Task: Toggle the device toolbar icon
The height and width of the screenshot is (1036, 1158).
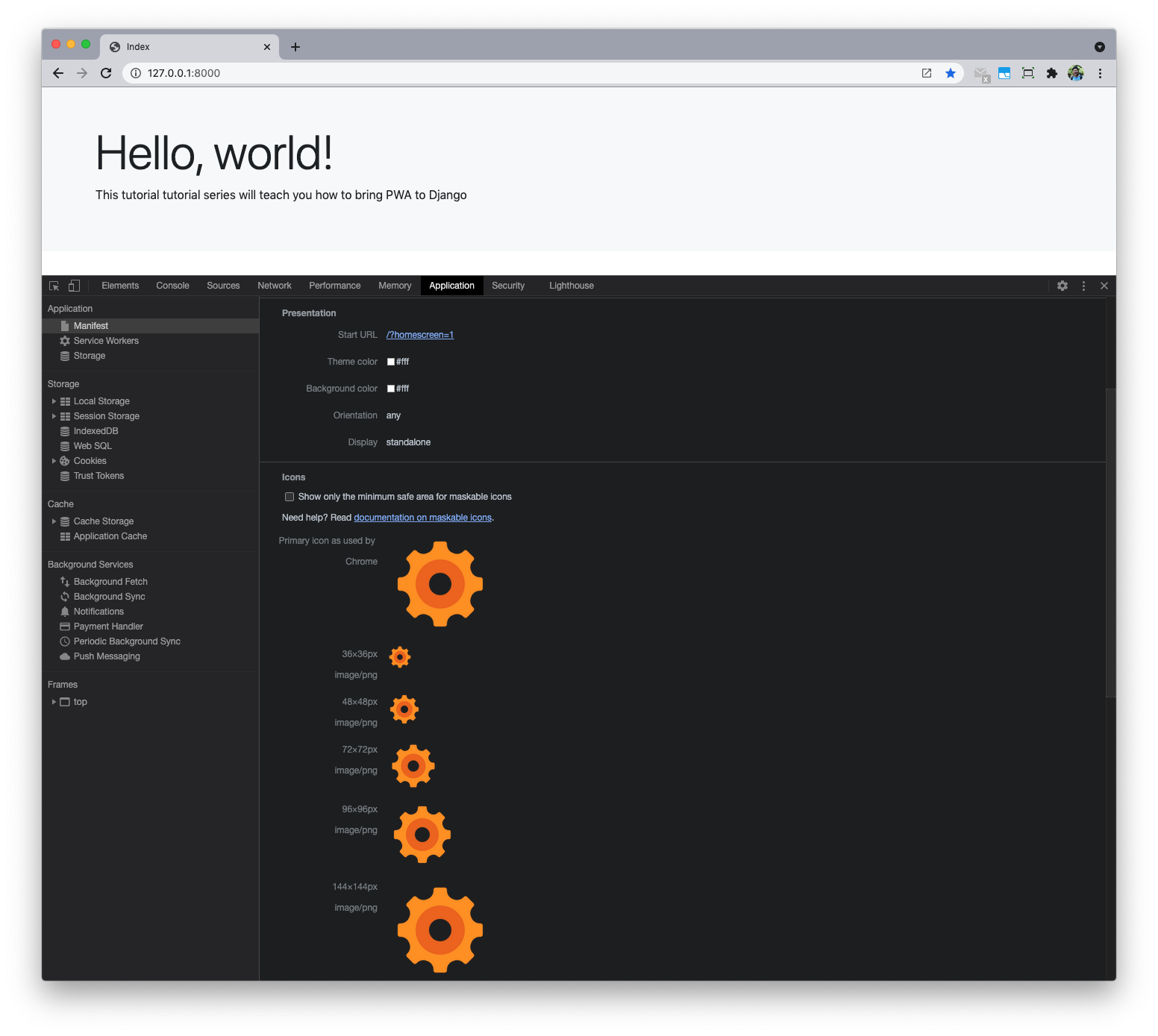Action: tap(74, 286)
